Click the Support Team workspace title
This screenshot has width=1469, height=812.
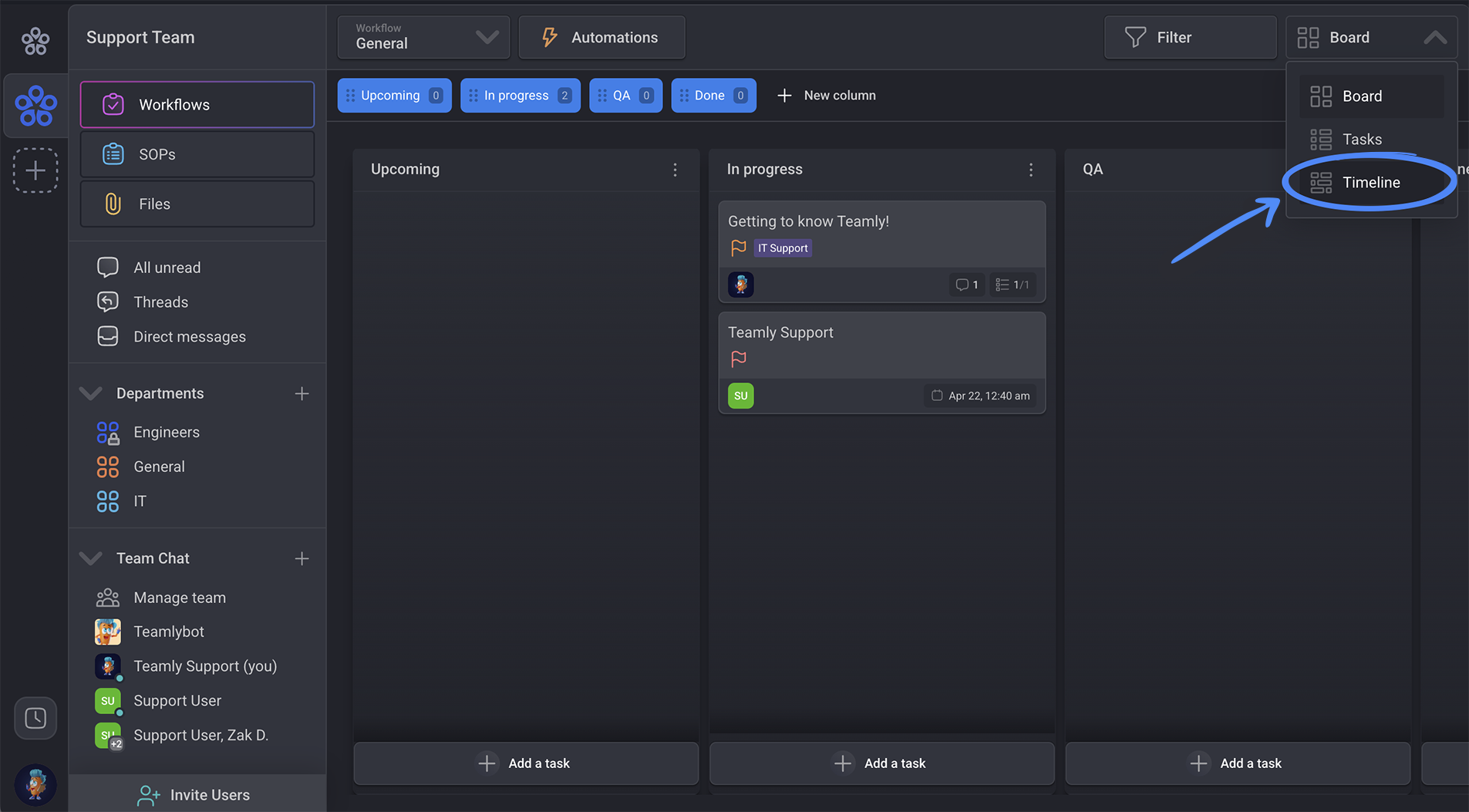(x=140, y=37)
